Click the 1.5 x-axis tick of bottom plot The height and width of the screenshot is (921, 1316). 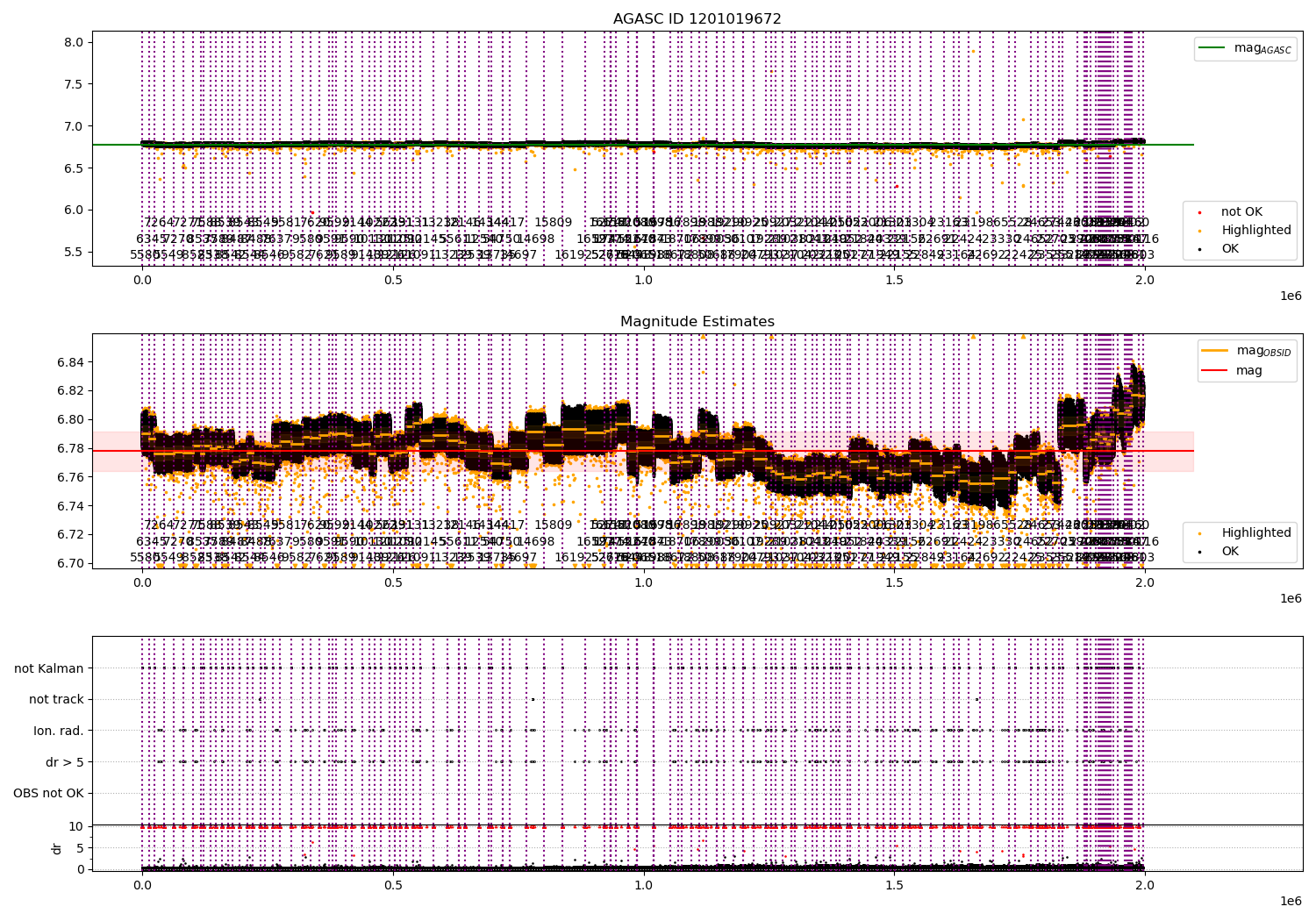(x=894, y=886)
